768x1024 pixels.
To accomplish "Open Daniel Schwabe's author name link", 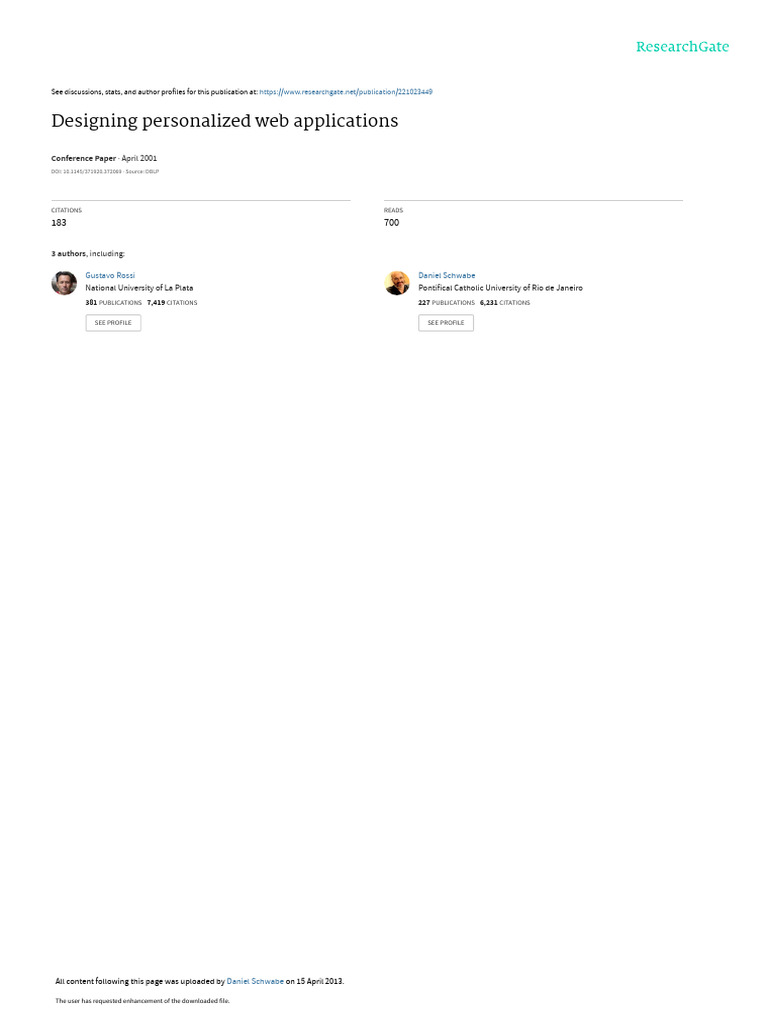I will [x=447, y=276].
